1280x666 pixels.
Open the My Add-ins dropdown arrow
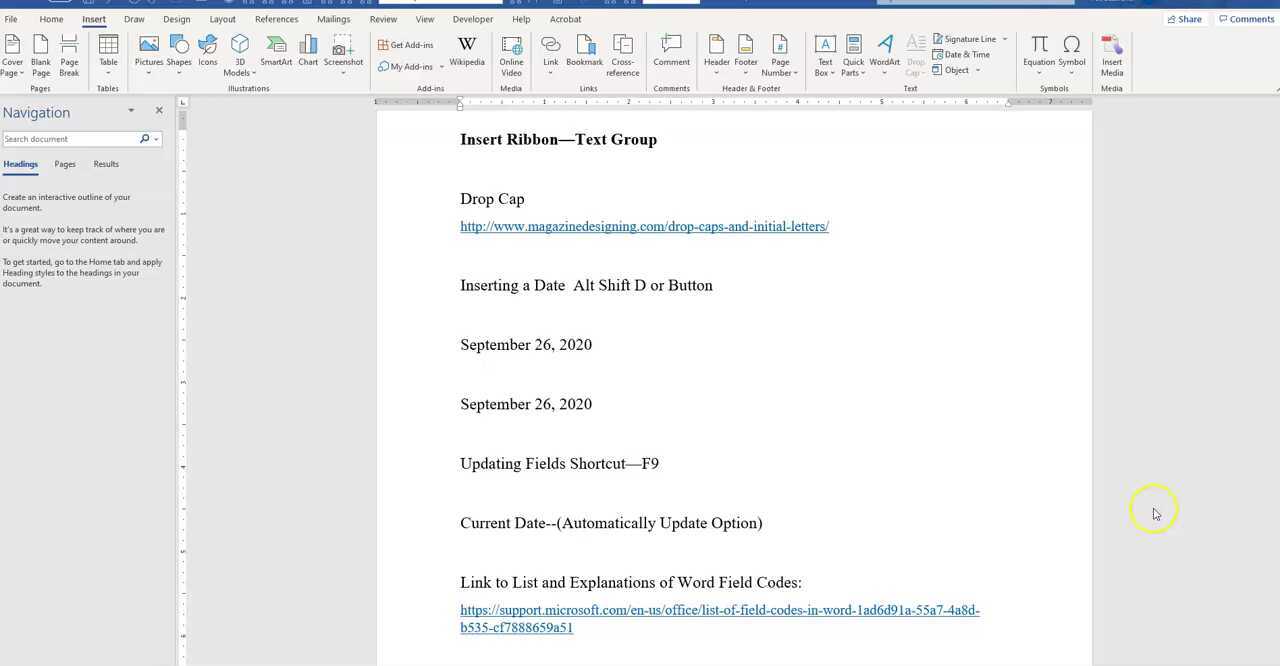441,67
